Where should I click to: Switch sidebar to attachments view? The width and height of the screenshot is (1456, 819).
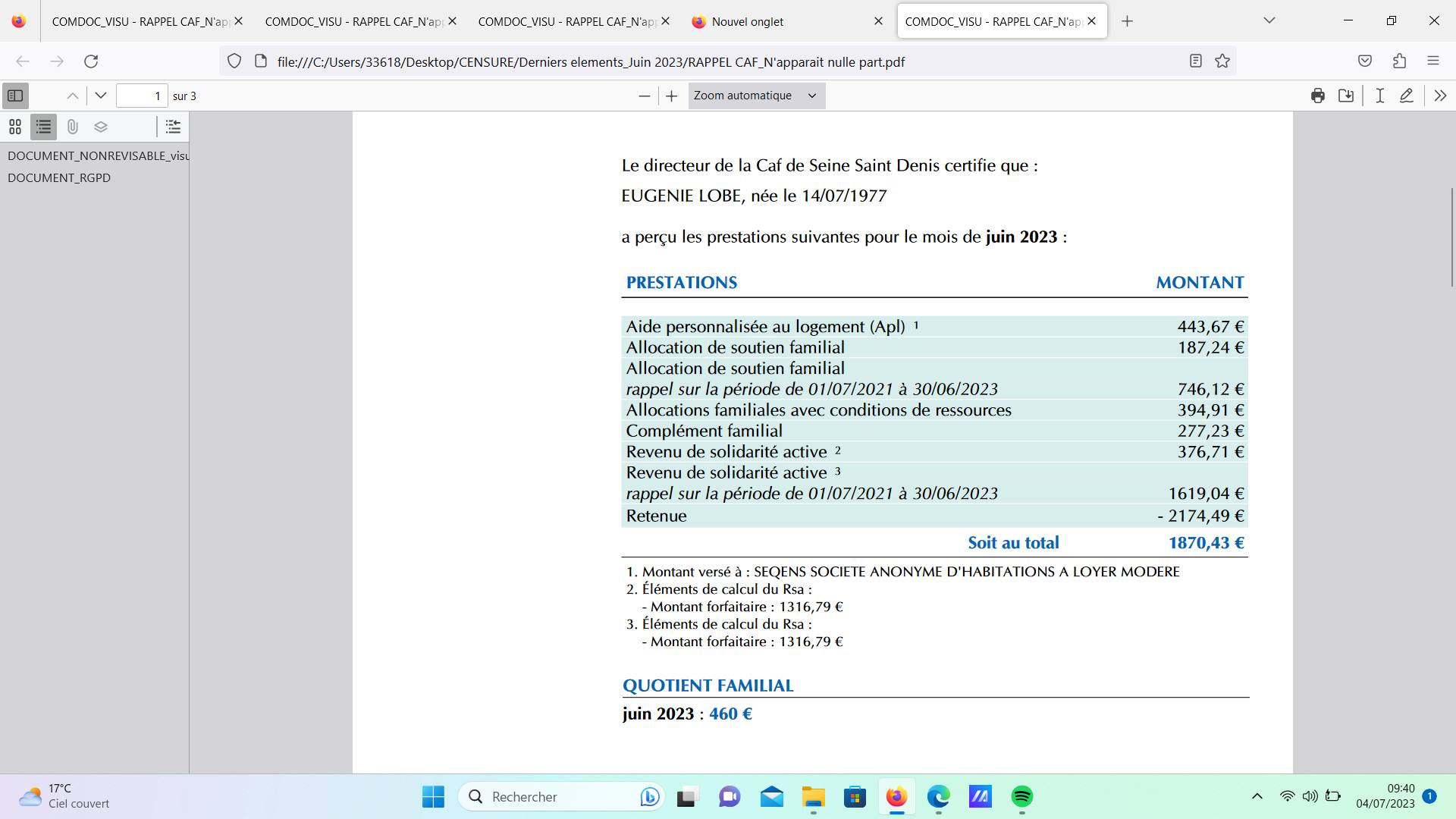pyautogui.click(x=72, y=127)
